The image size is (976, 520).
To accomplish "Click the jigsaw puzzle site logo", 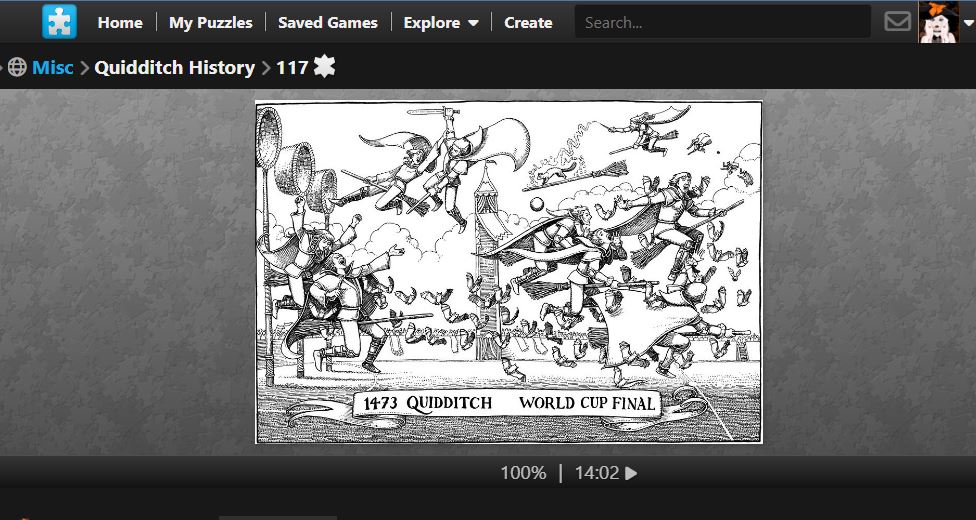I will 59,22.
